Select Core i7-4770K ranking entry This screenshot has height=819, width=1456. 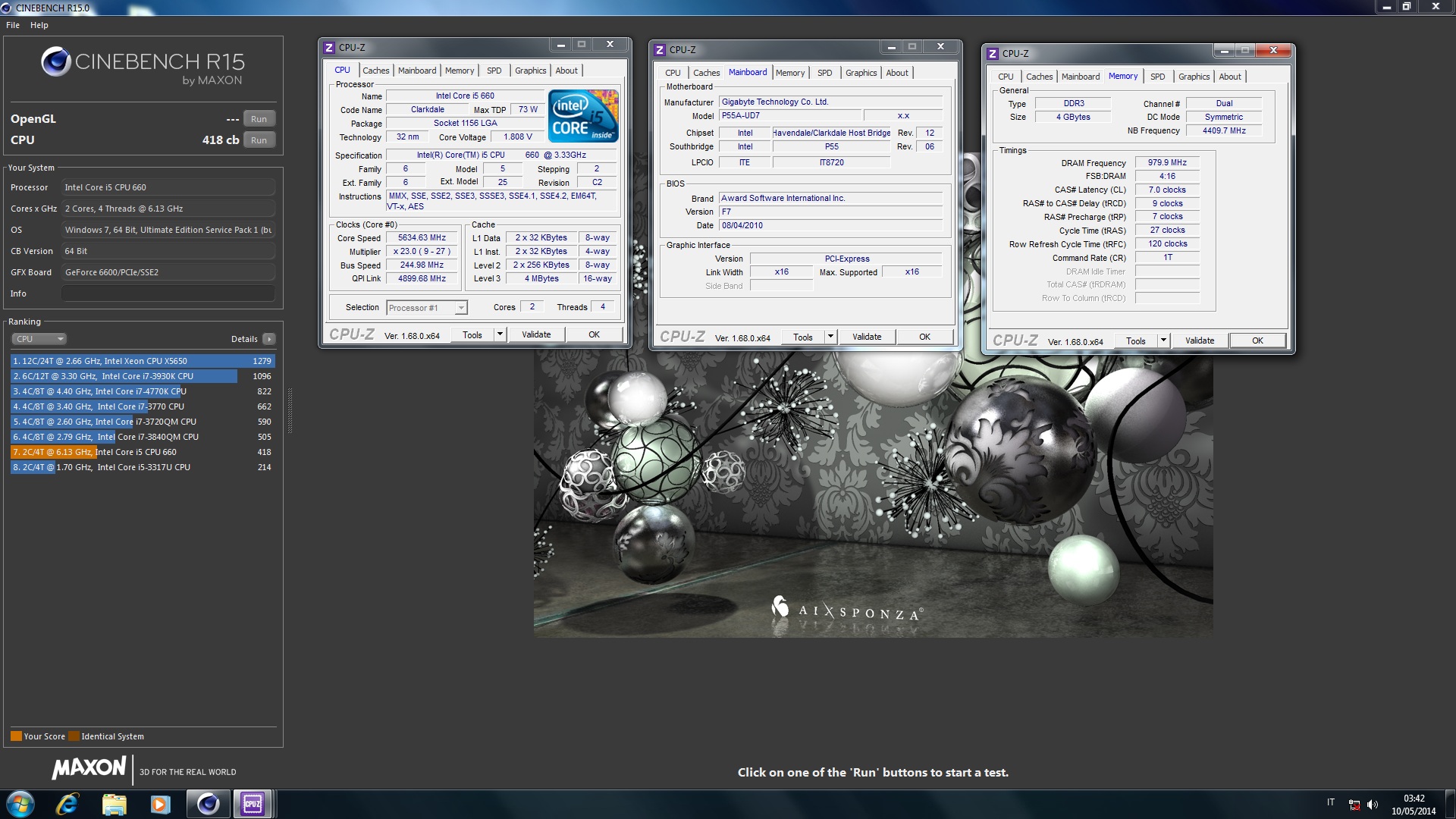[142, 391]
